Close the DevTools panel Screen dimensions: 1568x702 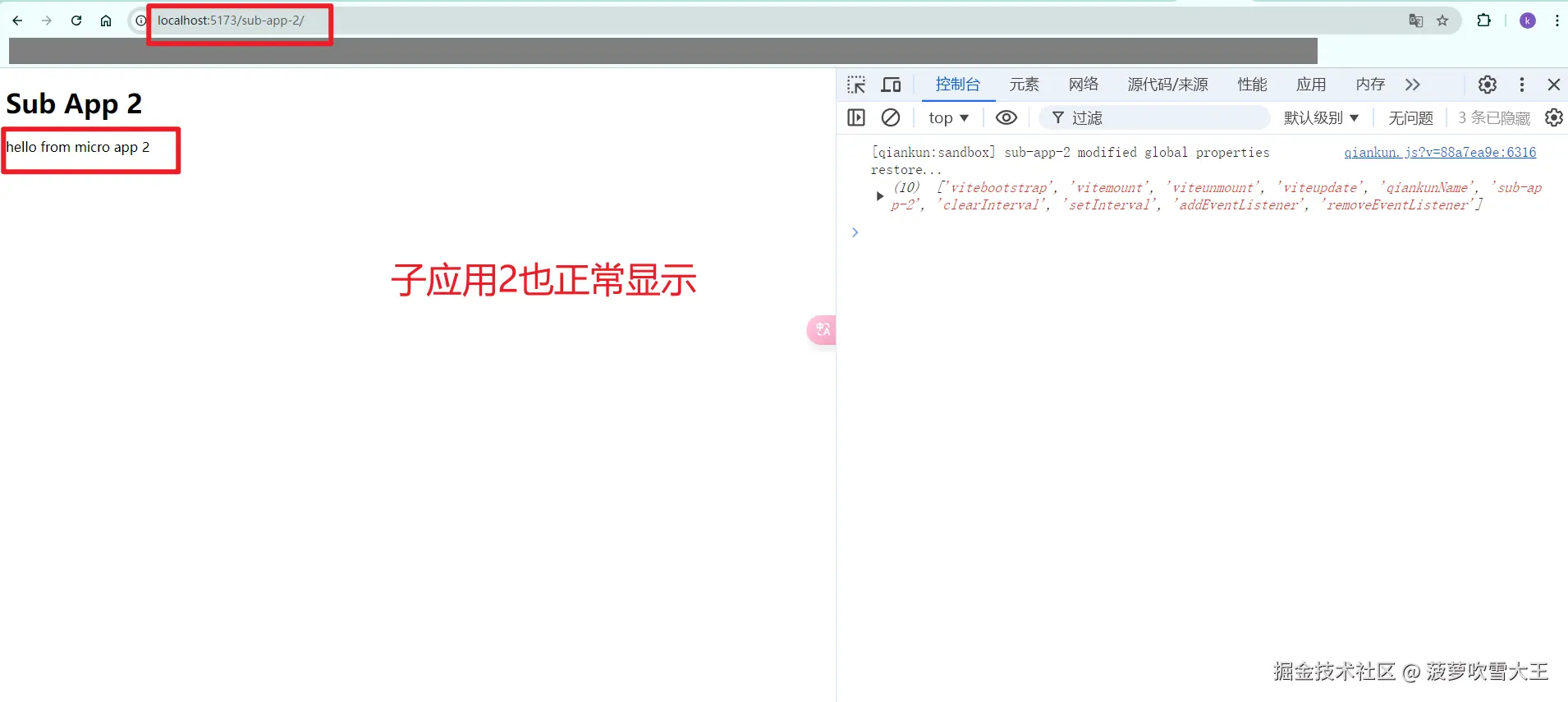pos(1554,85)
